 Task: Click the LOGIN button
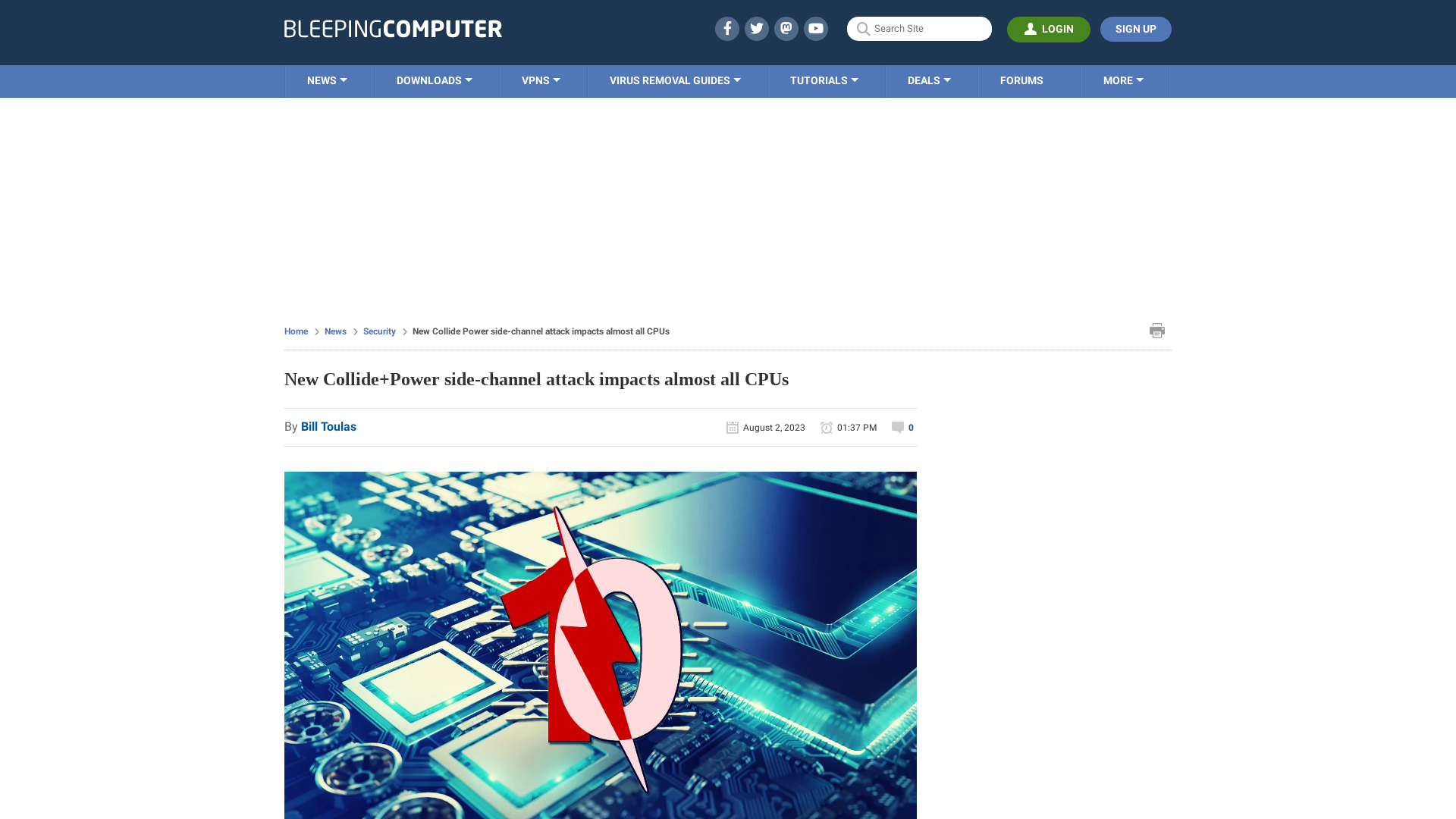[x=1048, y=28]
